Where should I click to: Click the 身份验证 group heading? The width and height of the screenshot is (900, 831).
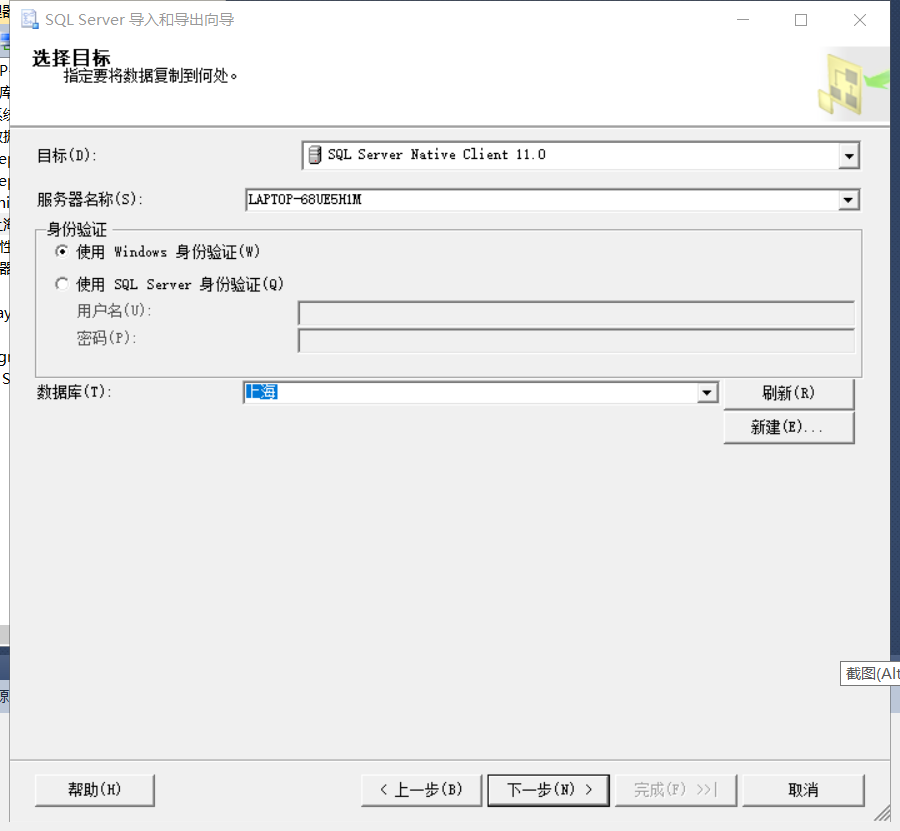click(x=77, y=230)
